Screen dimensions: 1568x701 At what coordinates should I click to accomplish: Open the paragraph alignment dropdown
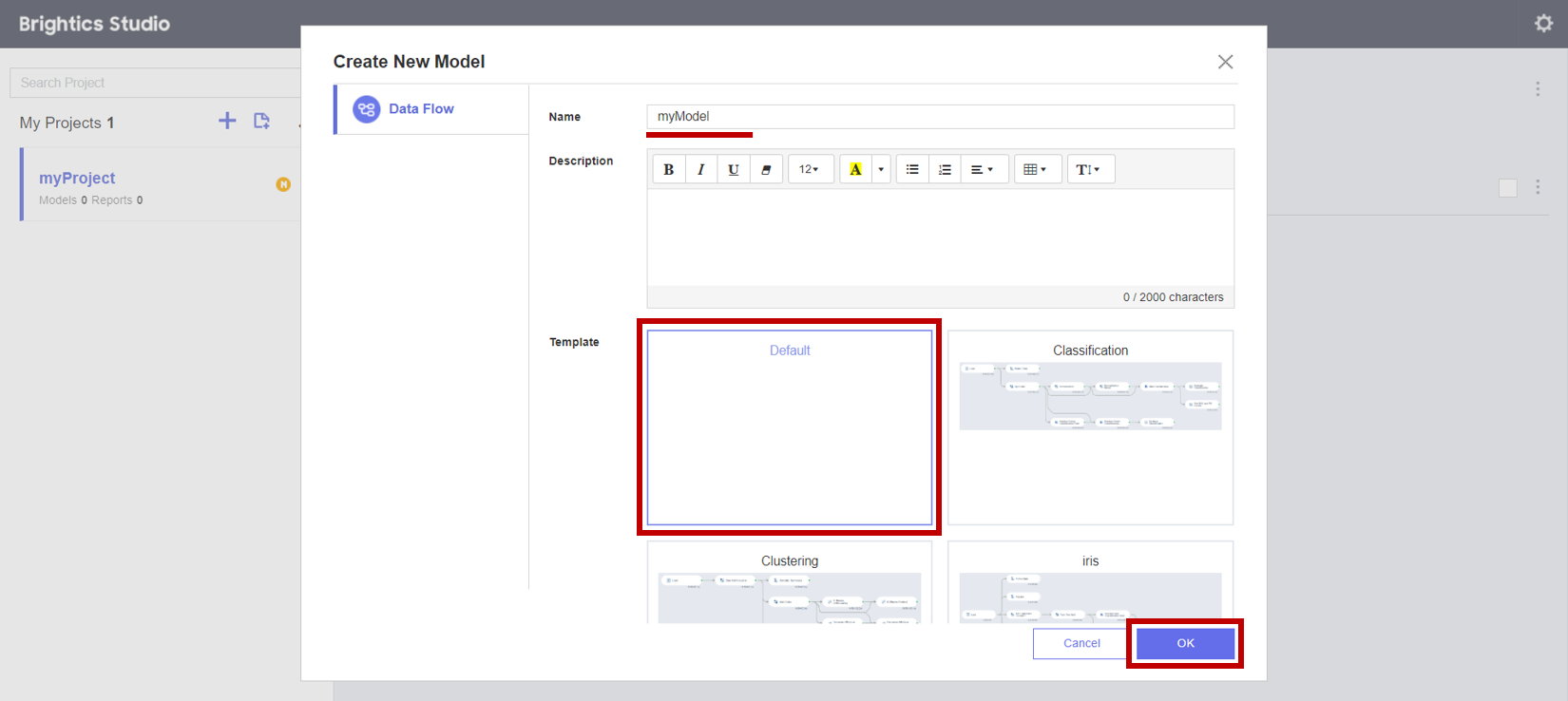[x=985, y=169]
